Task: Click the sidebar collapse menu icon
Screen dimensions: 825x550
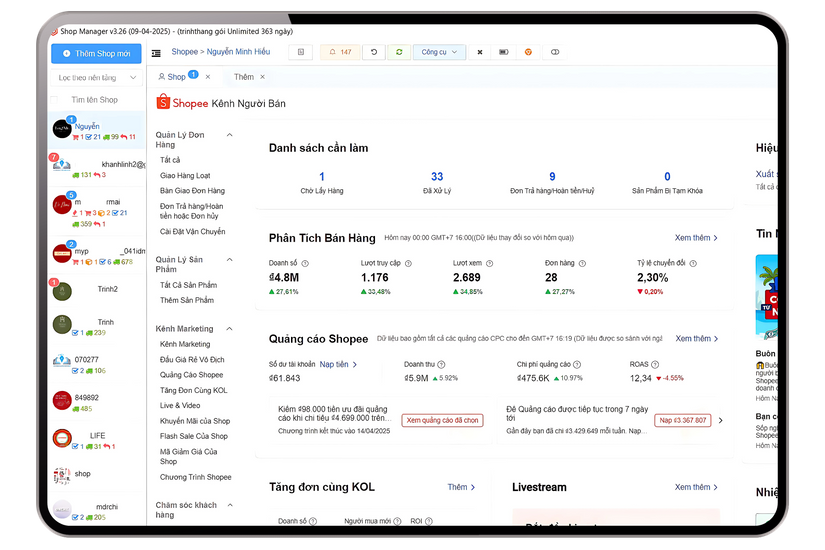Action: (x=157, y=52)
